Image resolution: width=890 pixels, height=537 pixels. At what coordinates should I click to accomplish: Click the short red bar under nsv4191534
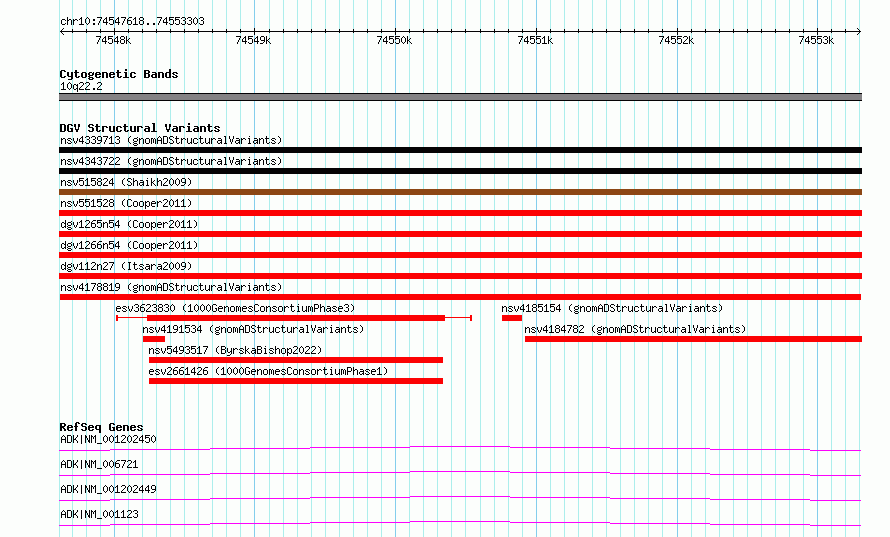[x=154, y=339]
